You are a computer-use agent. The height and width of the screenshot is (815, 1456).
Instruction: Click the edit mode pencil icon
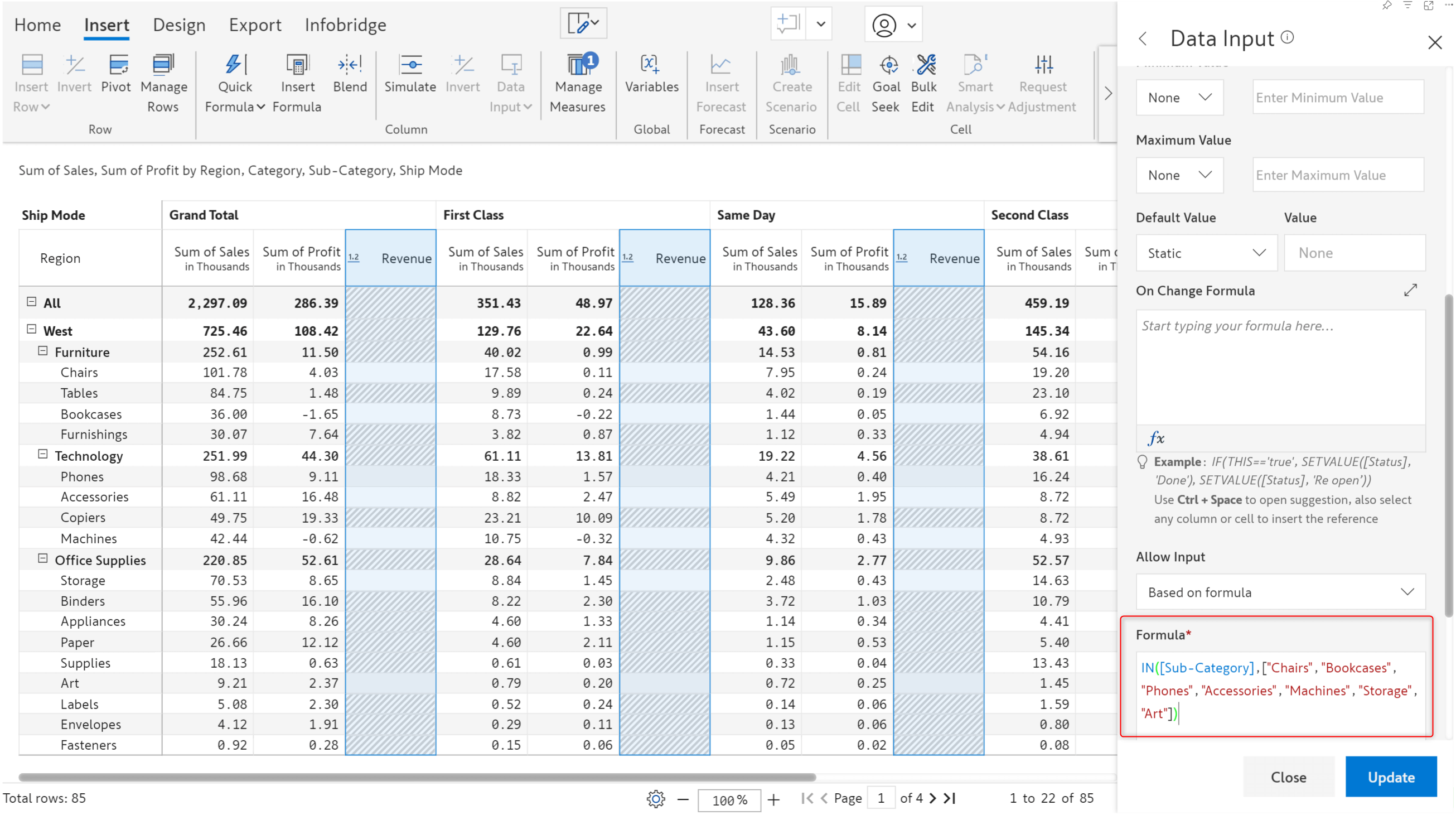pyautogui.click(x=583, y=24)
